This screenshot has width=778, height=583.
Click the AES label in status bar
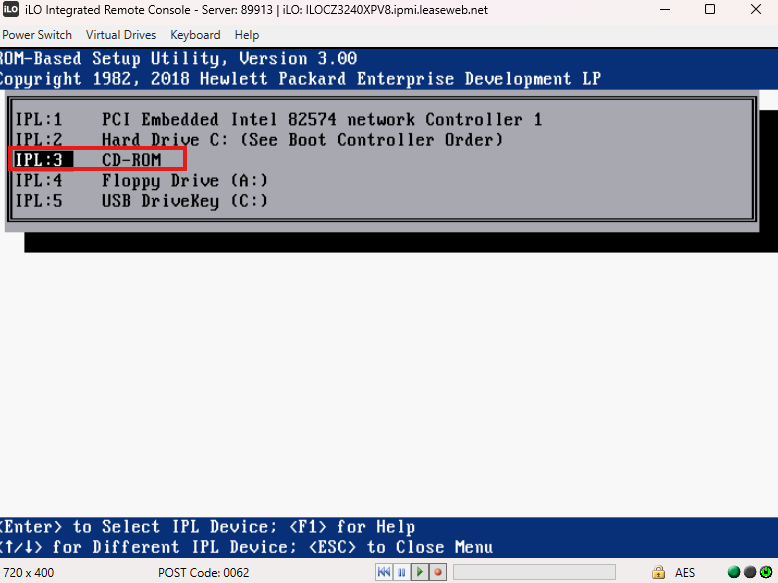[685, 573]
